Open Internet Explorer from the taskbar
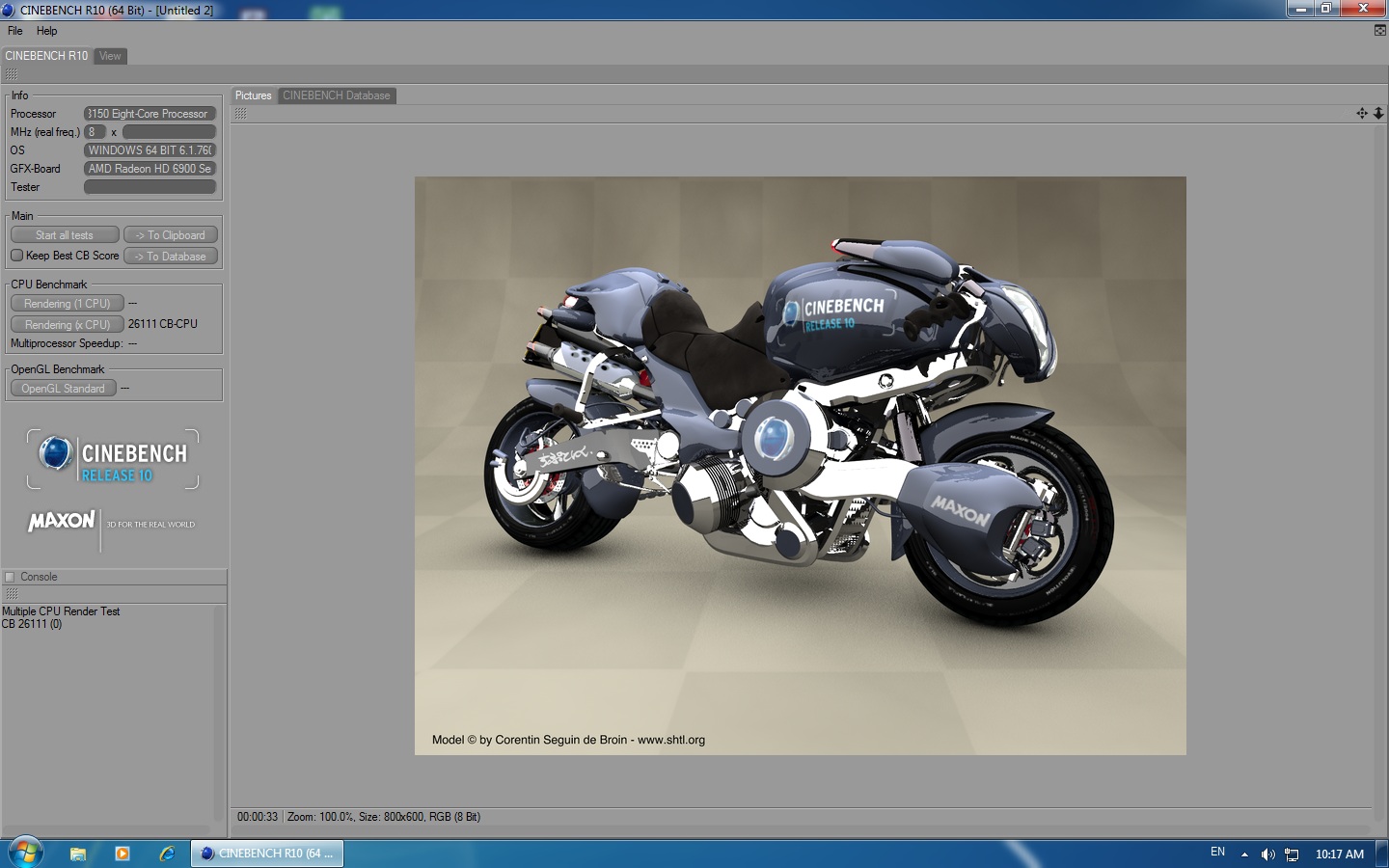Image resolution: width=1389 pixels, height=868 pixels. tap(167, 854)
